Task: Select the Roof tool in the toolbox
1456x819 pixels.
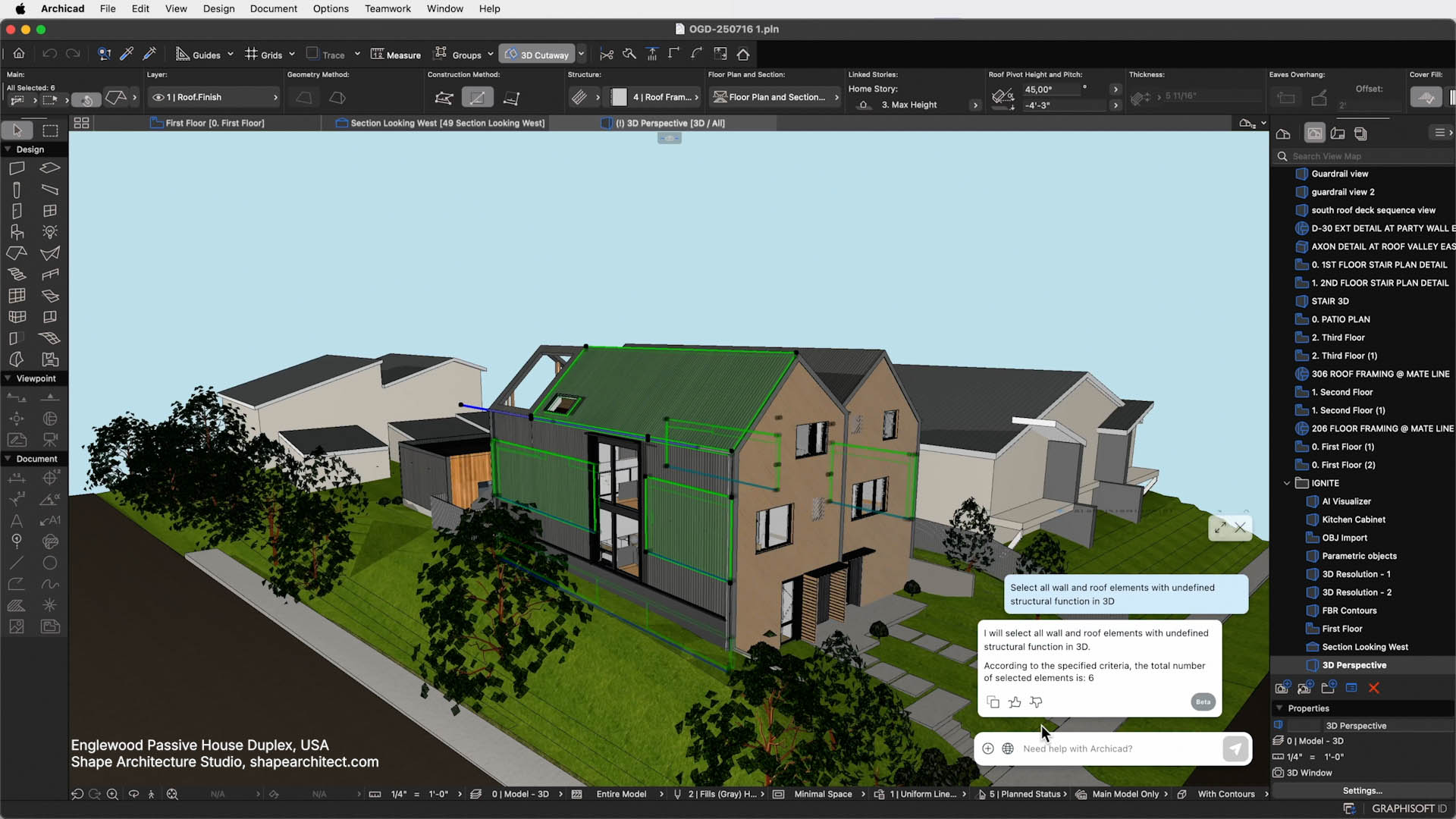Action: click(x=16, y=252)
